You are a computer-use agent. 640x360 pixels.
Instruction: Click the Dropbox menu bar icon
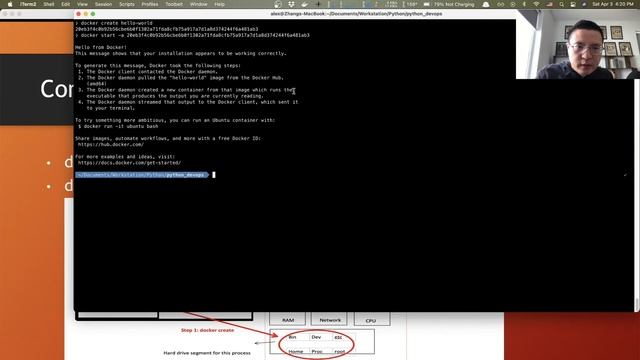click(x=291, y=4)
